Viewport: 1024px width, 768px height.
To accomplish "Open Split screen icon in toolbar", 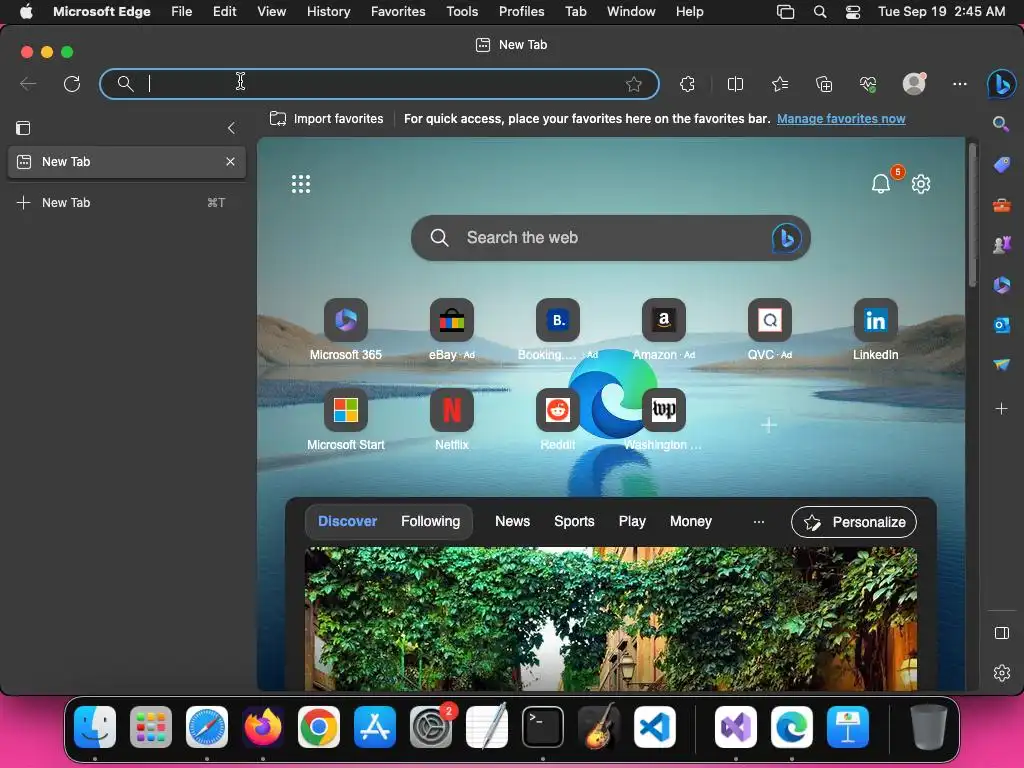I will [735, 84].
